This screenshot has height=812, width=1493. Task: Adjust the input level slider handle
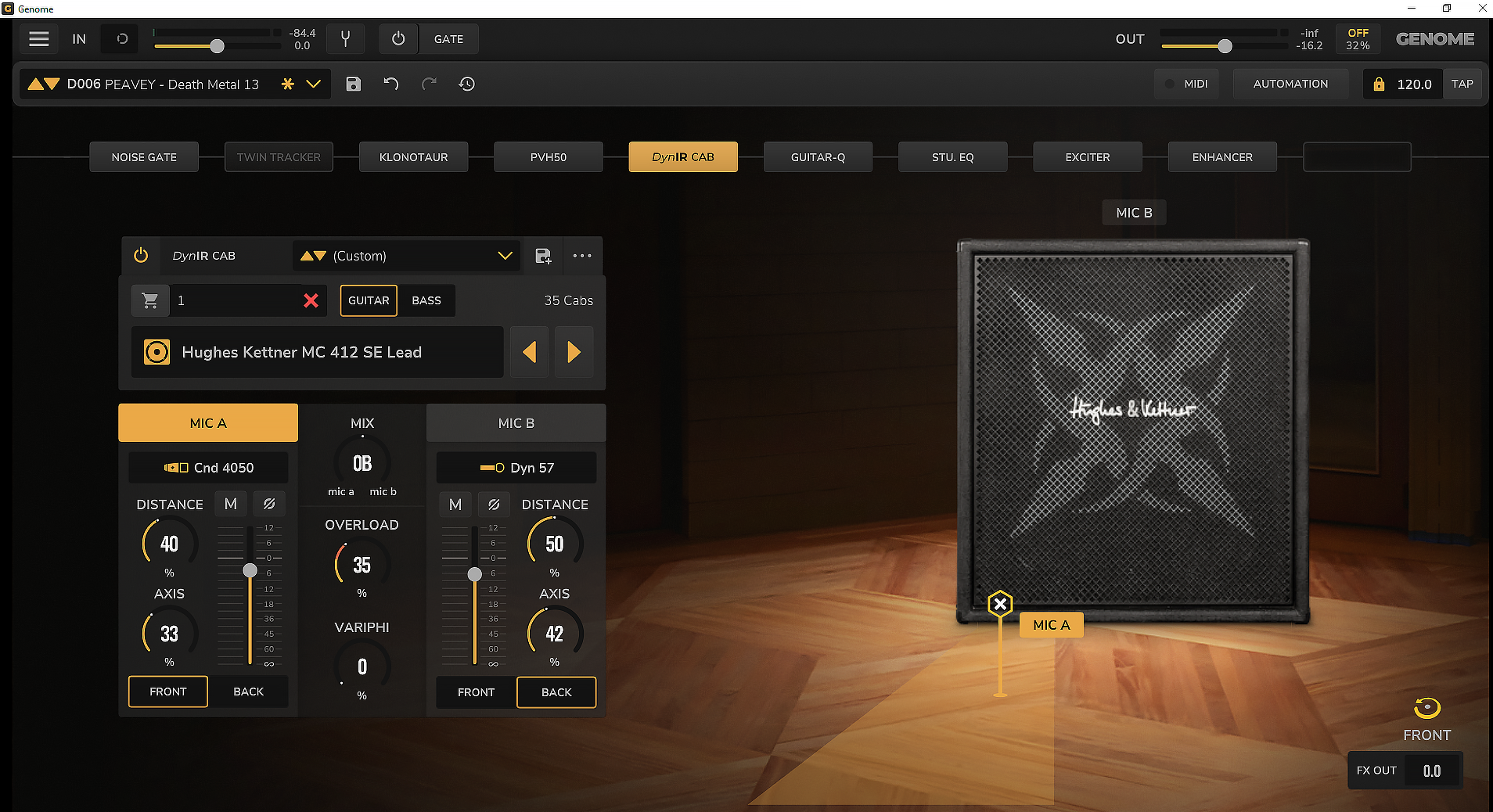pos(218,46)
